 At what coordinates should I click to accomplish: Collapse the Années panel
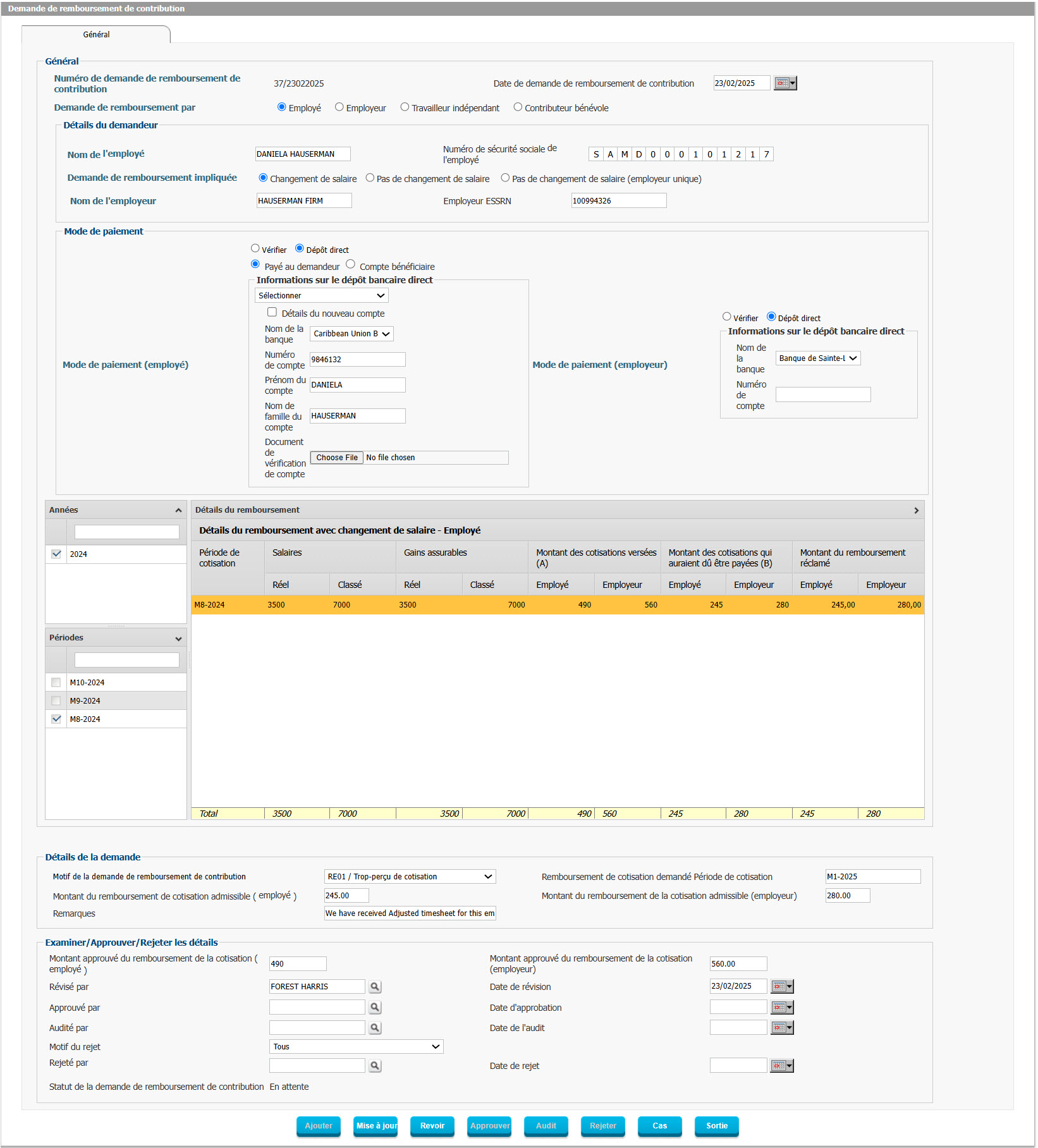(x=178, y=510)
